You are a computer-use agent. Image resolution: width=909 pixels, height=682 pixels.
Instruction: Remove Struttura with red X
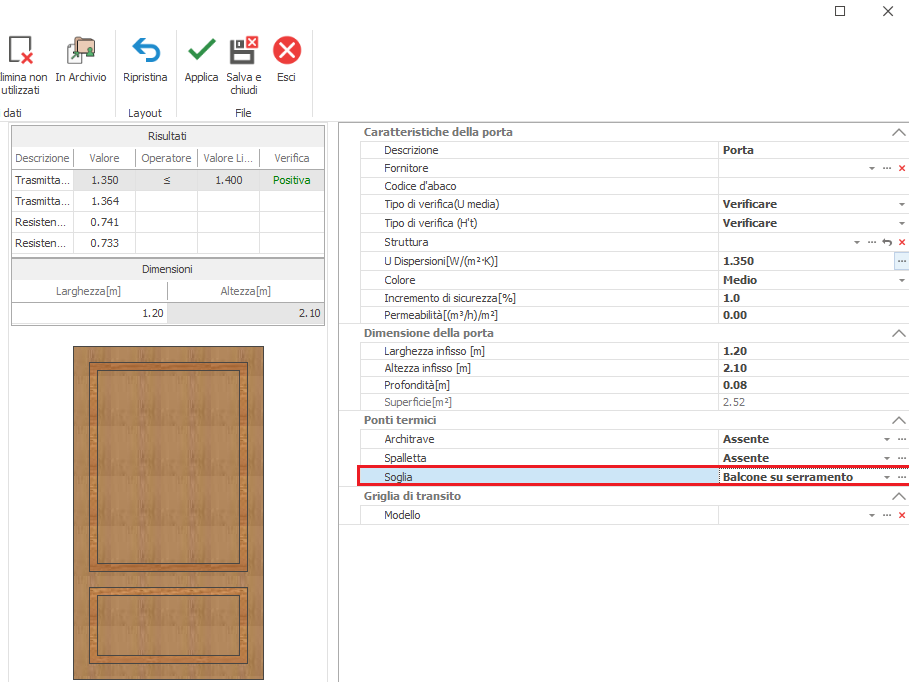[x=901, y=242]
